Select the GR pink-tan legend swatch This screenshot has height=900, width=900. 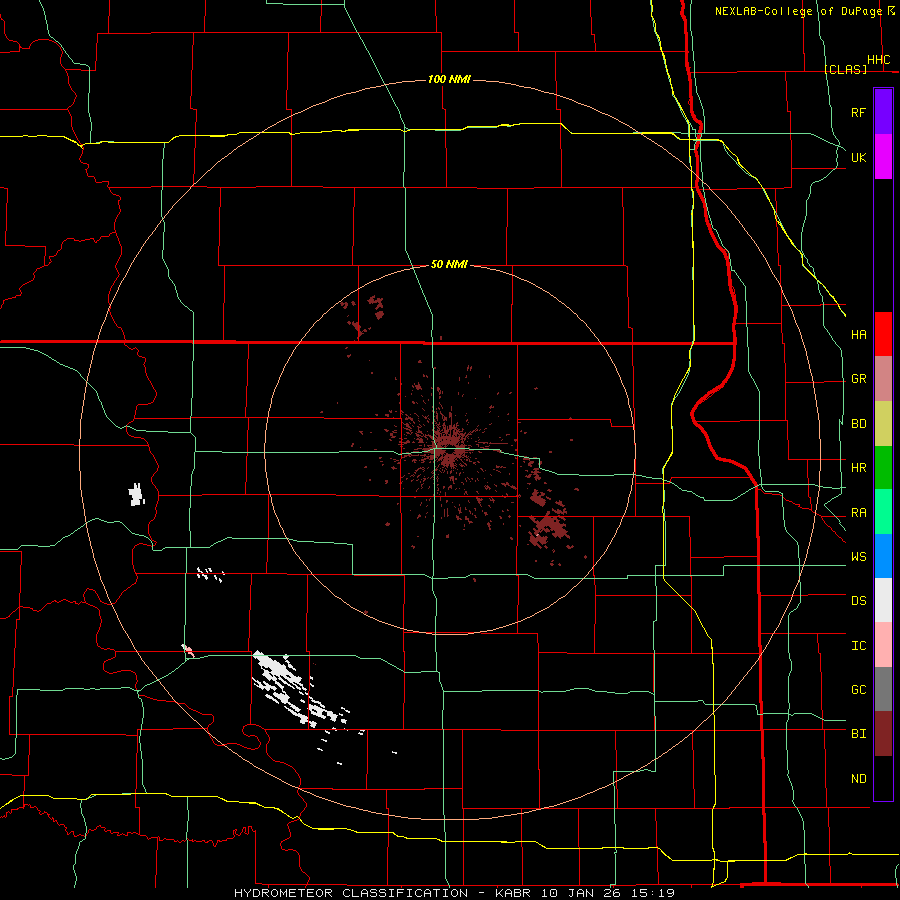883,378
